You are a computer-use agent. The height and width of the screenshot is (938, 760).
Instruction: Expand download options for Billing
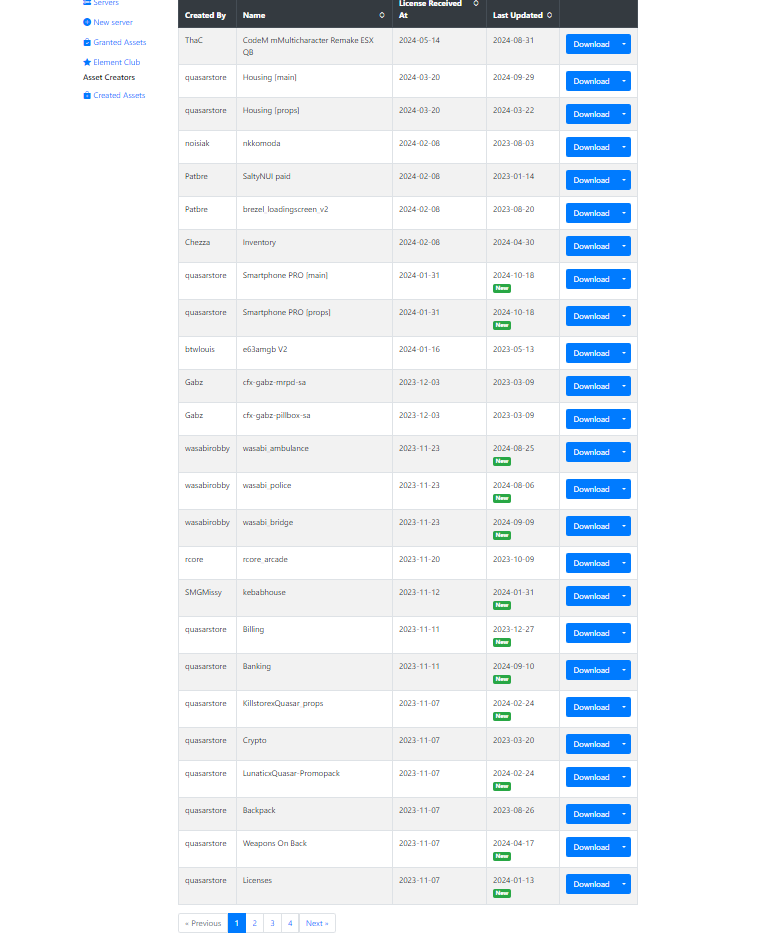pos(624,634)
